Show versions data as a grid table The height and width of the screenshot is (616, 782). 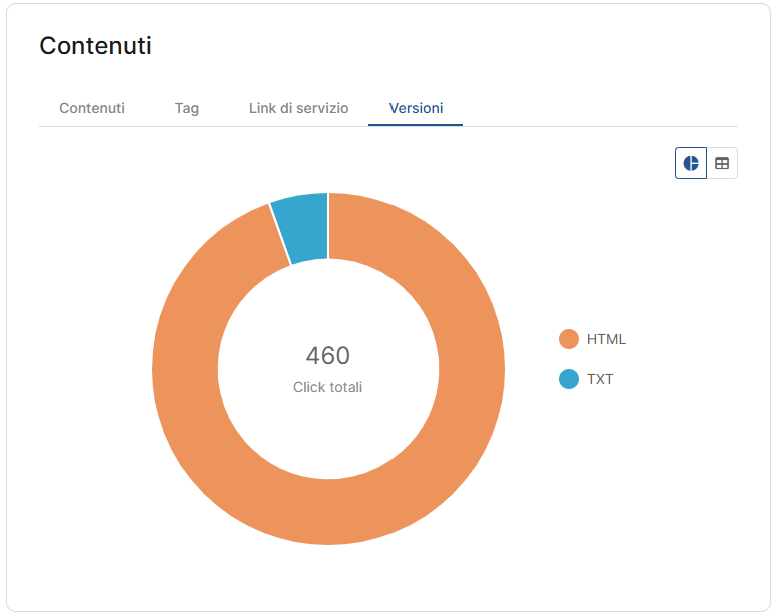coord(722,163)
